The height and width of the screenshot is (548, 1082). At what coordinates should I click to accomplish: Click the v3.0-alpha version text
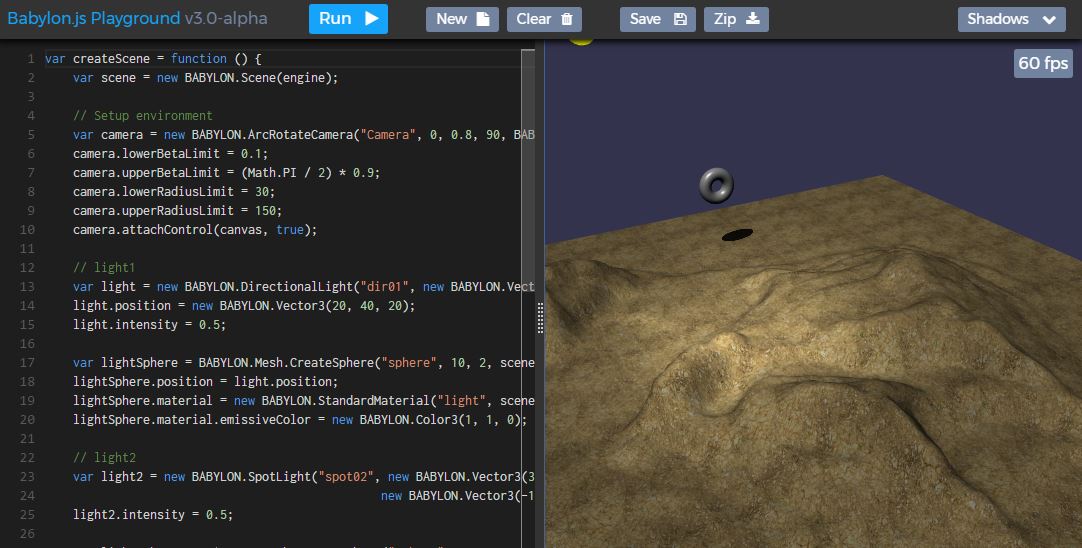click(226, 18)
